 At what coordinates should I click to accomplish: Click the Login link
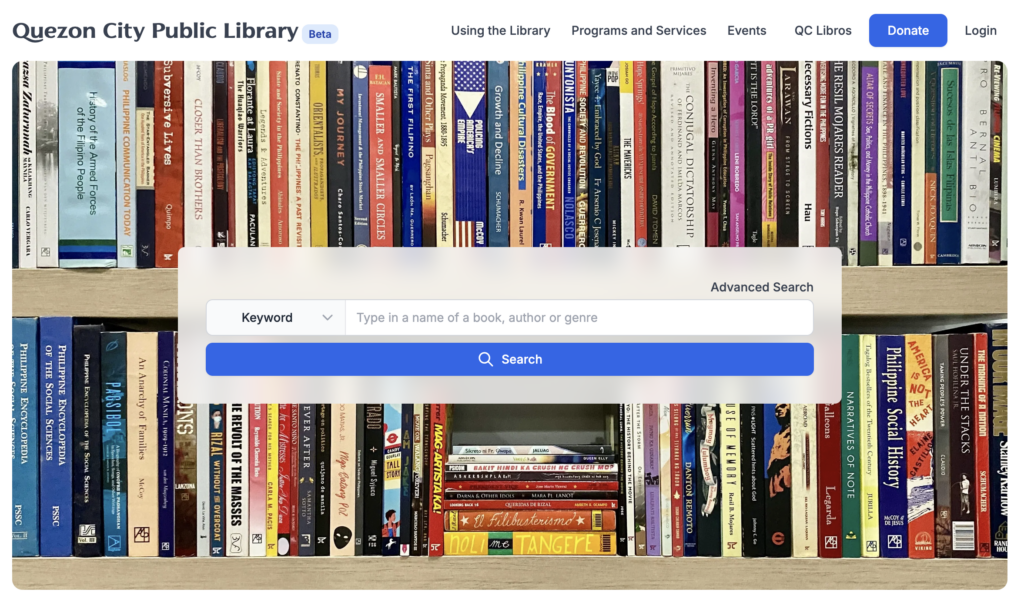980,30
